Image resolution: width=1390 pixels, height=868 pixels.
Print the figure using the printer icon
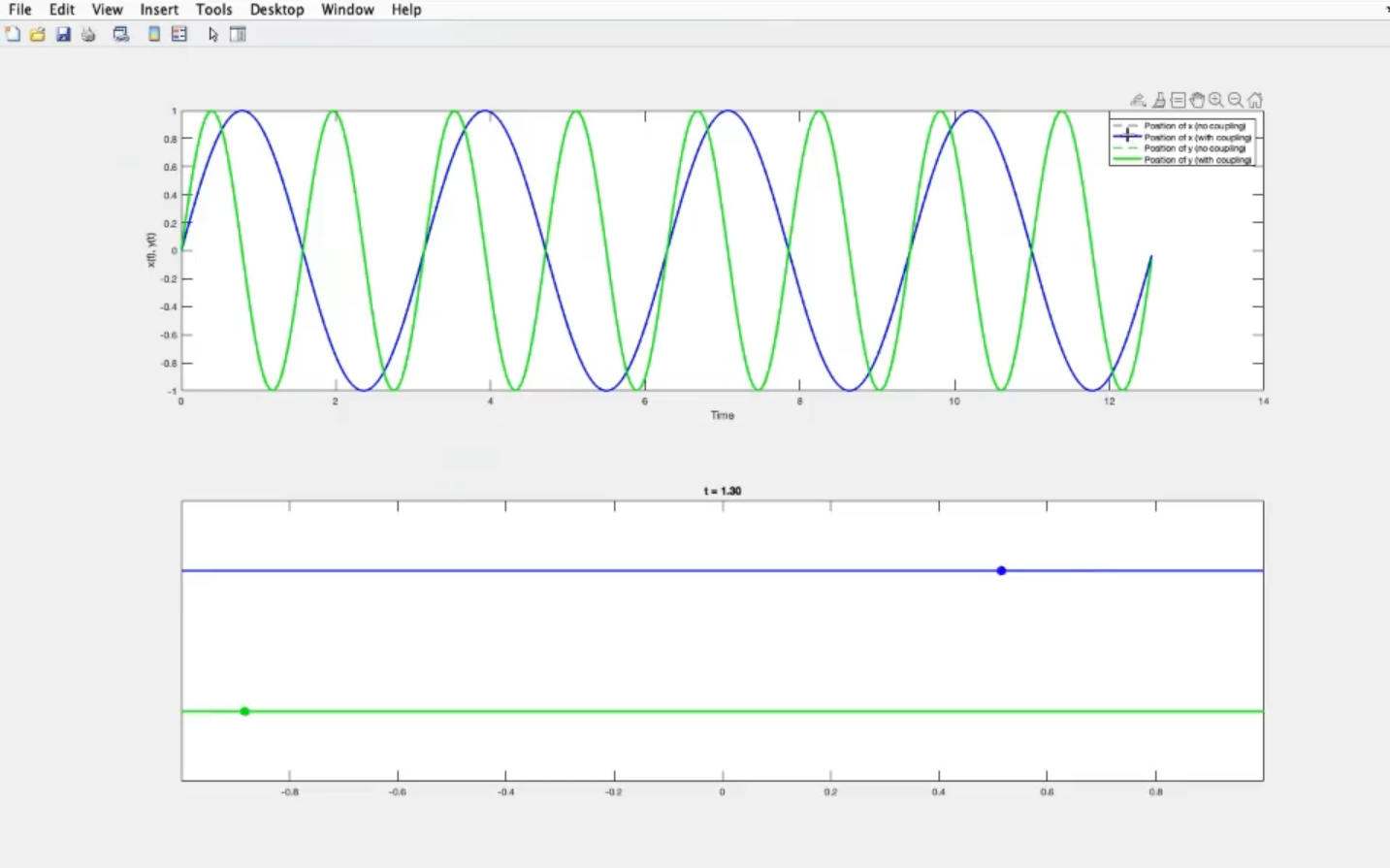coord(88,34)
